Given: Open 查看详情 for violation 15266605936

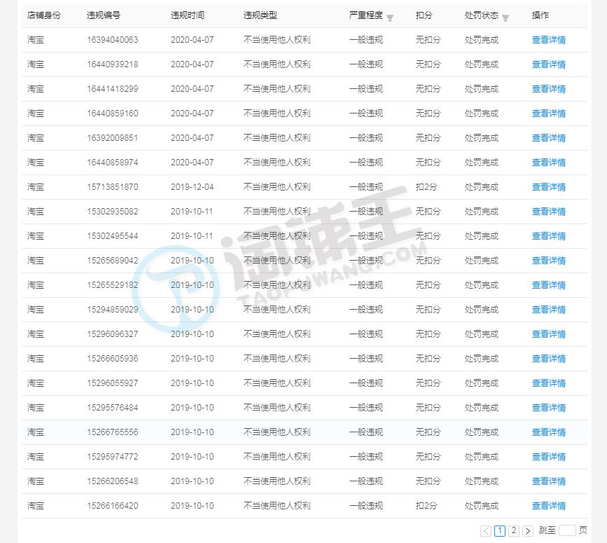Looking at the screenshot, I should (548, 358).
